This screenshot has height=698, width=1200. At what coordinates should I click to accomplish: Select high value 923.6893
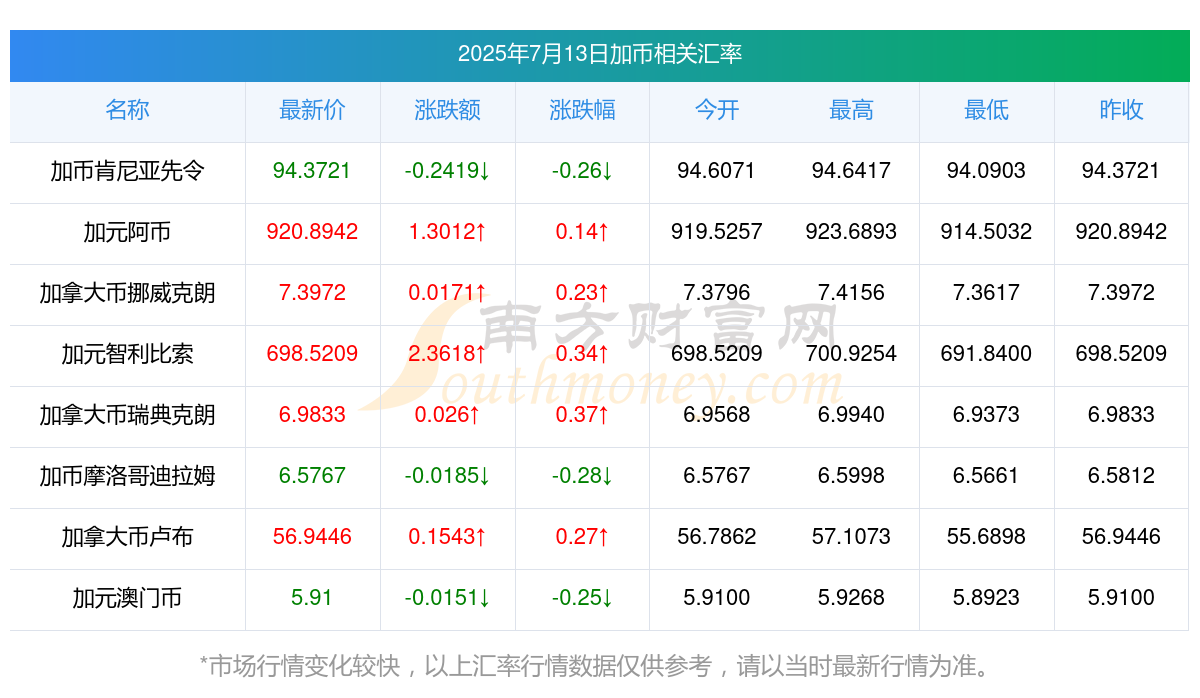click(x=851, y=232)
